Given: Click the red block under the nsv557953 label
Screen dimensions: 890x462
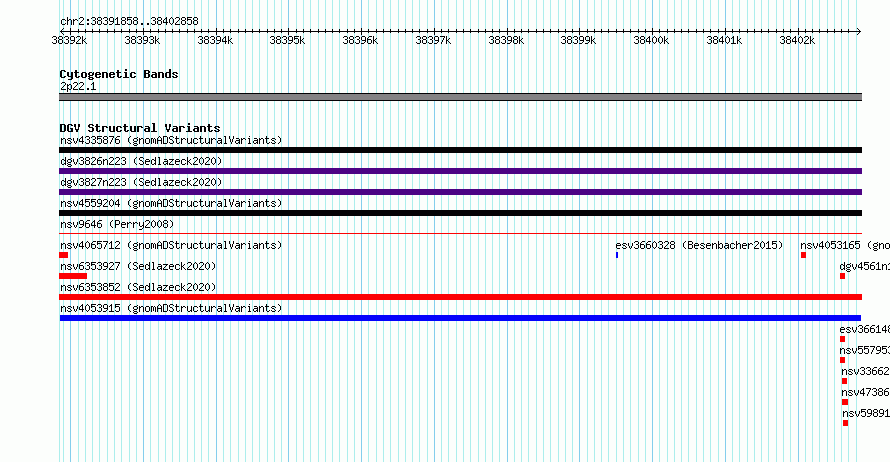Looking at the screenshot, I should [x=842, y=360].
